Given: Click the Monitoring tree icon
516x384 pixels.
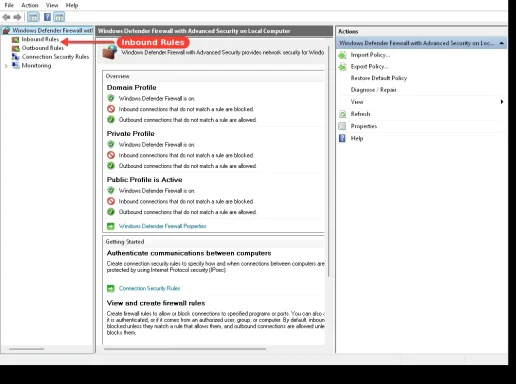Looking at the screenshot, I should click(x=15, y=65).
